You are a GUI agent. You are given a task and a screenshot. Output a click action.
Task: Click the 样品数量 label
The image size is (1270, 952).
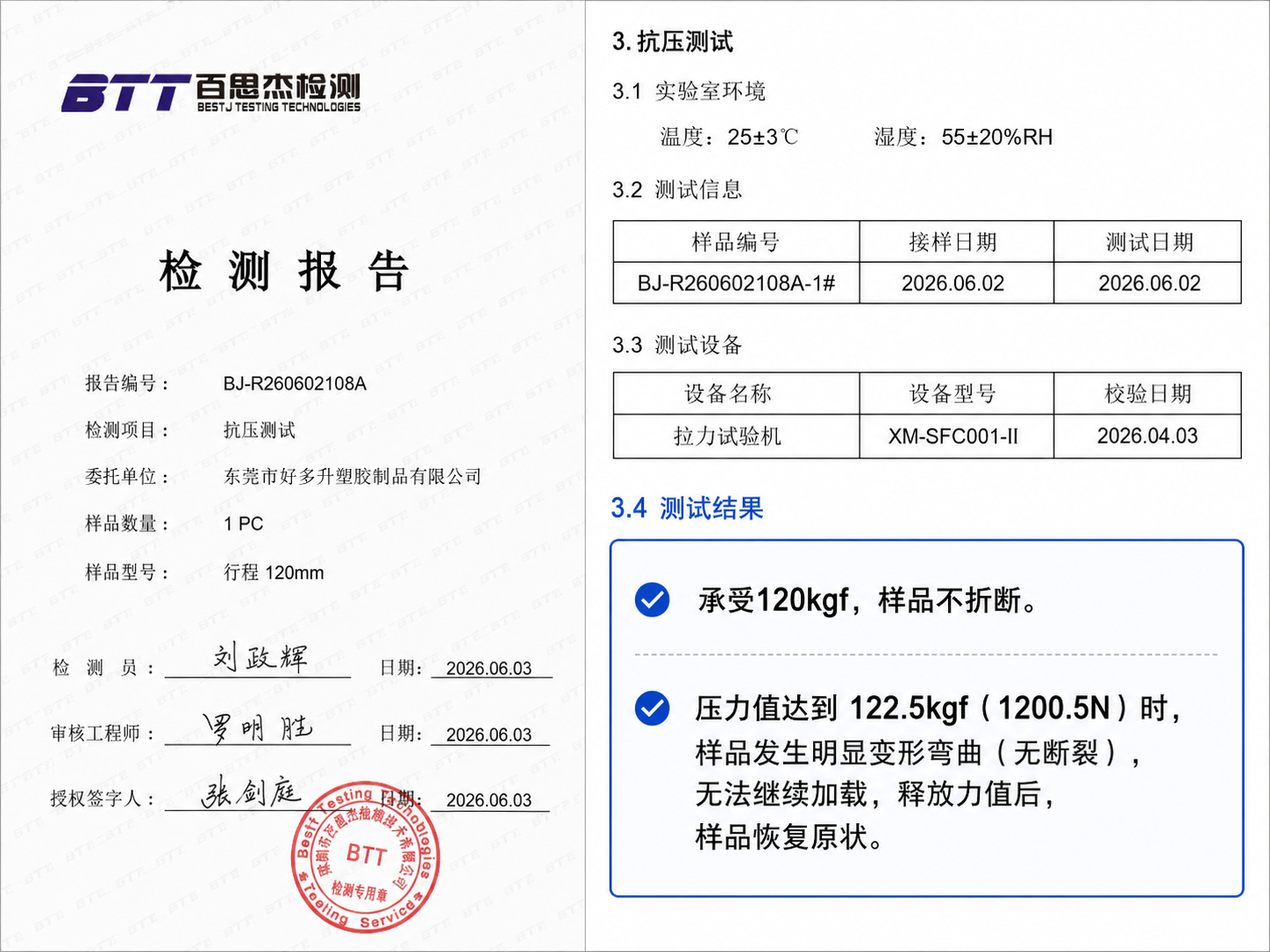pos(127,524)
